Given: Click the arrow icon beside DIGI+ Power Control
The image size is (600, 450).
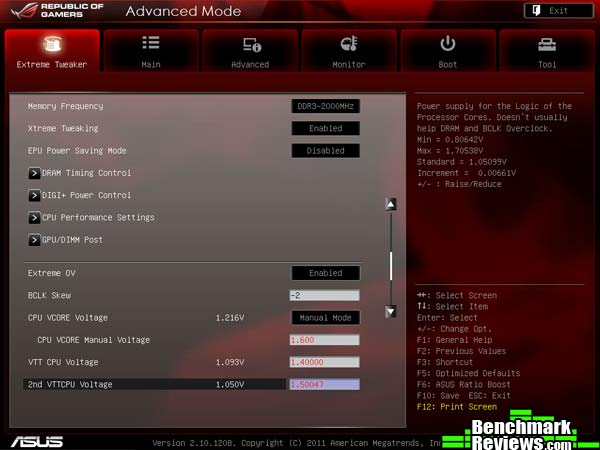Looking at the screenshot, I should click(x=34, y=196).
